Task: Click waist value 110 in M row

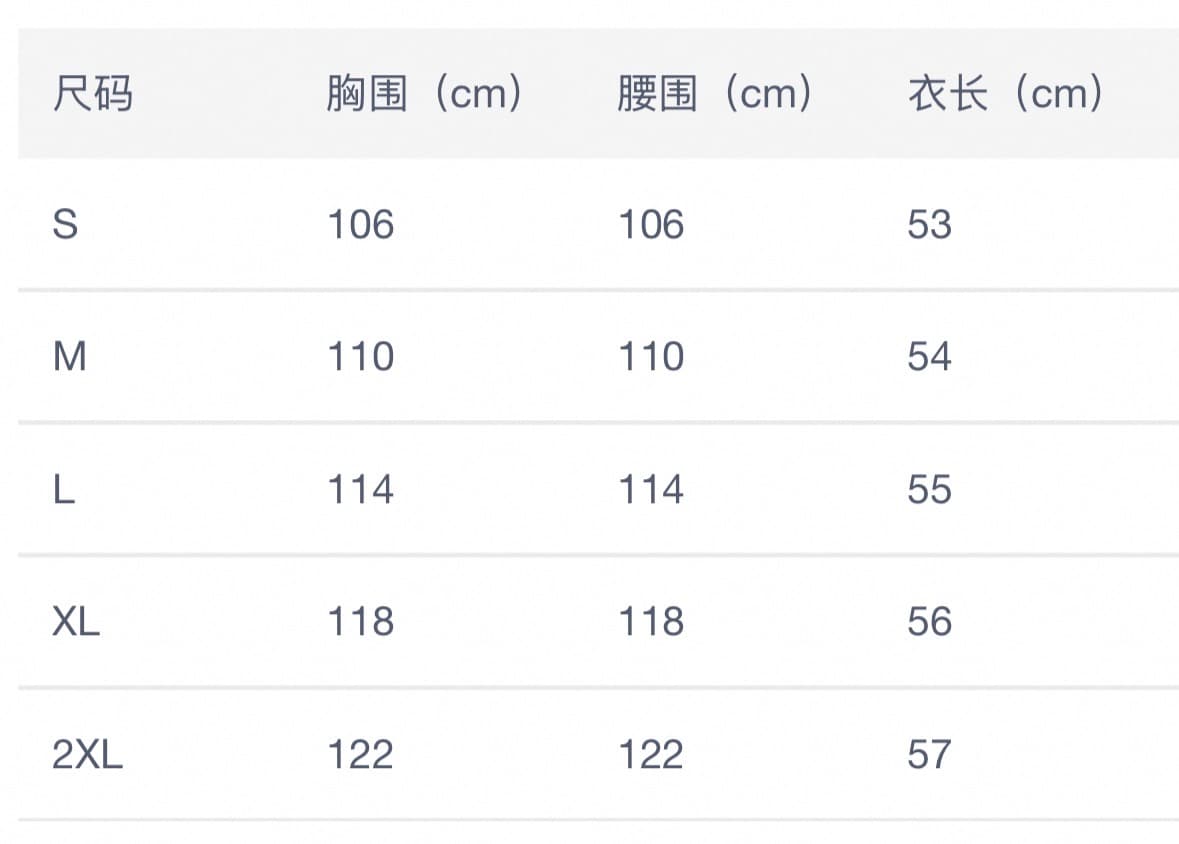Action: [651, 356]
